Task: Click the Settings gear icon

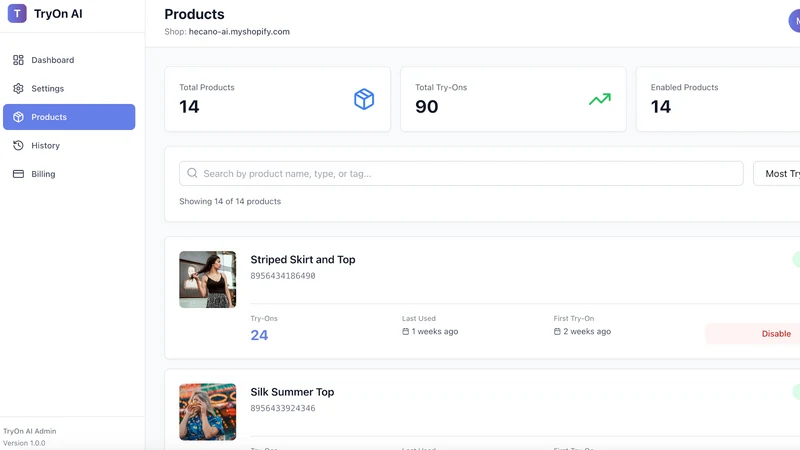Action: [18, 89]
